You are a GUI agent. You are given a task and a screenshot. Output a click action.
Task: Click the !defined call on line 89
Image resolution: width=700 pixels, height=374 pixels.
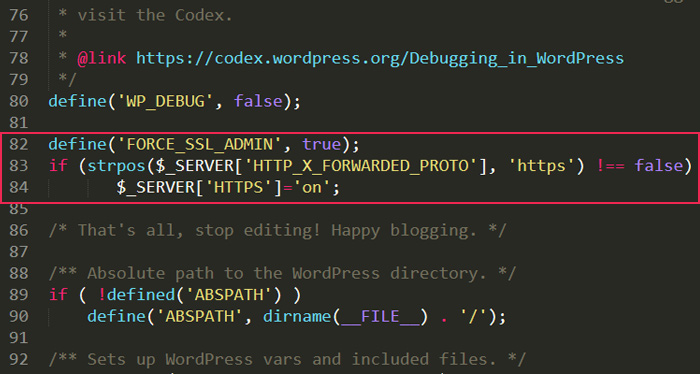[136, 295]
